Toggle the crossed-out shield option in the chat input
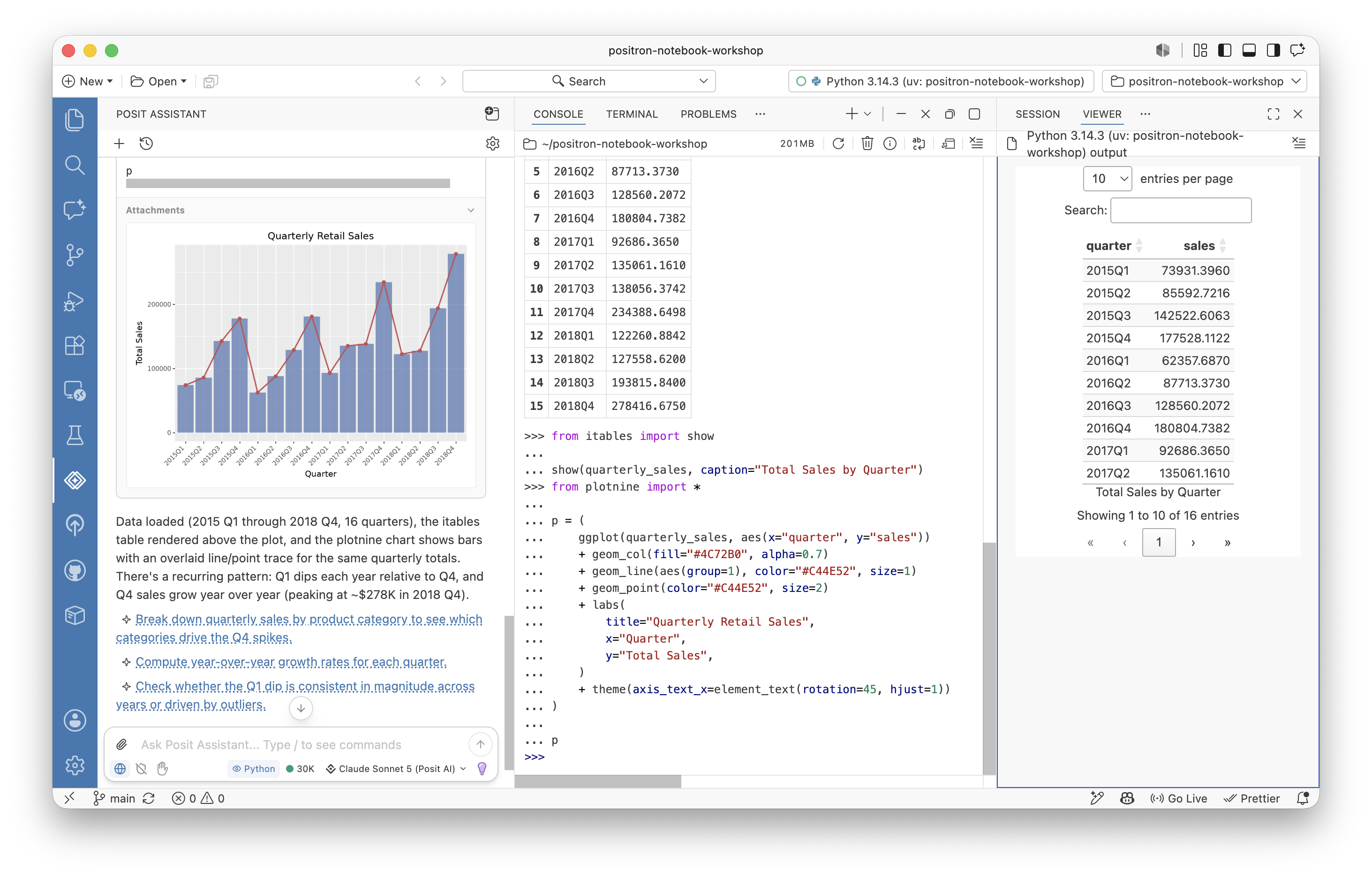The height and width of the screenshot is (878, 1372). pos(141,769)
